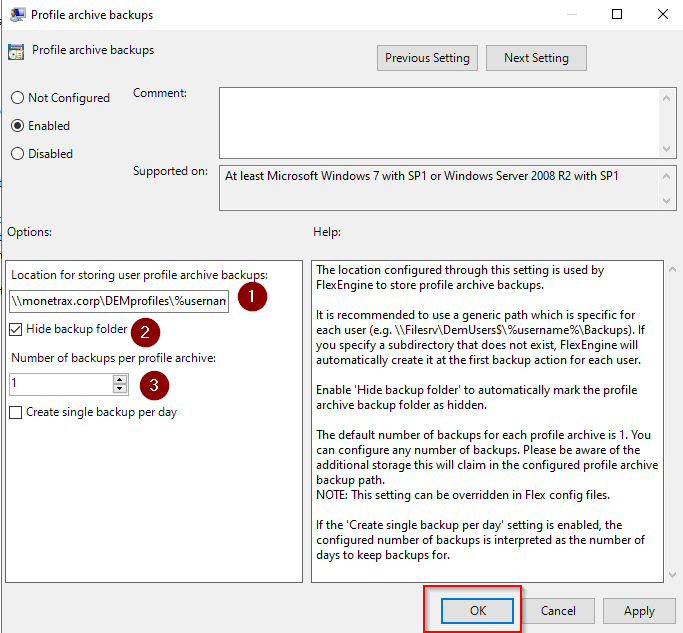The image size is (683, 633).
Task: Select the Enabled radio option
Action: 17,126
